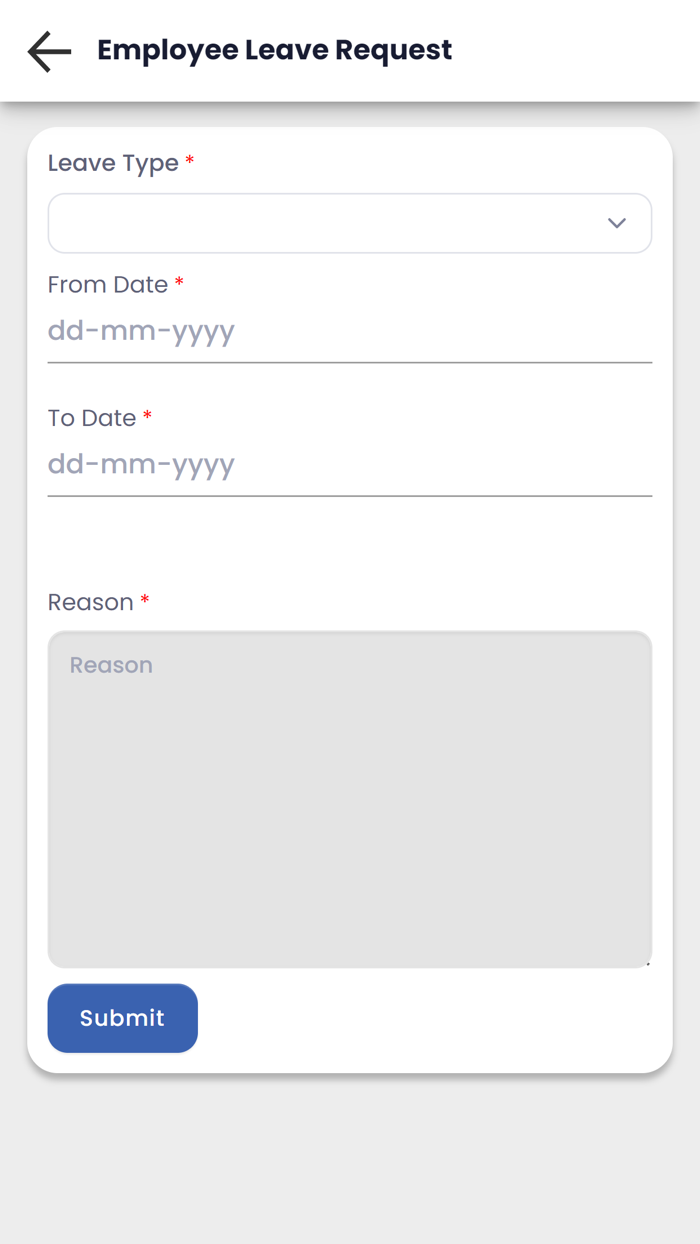Viewport: 700px width, 1244px height.
Task: Select the app header bar area
Action: [x=350, y=50]
